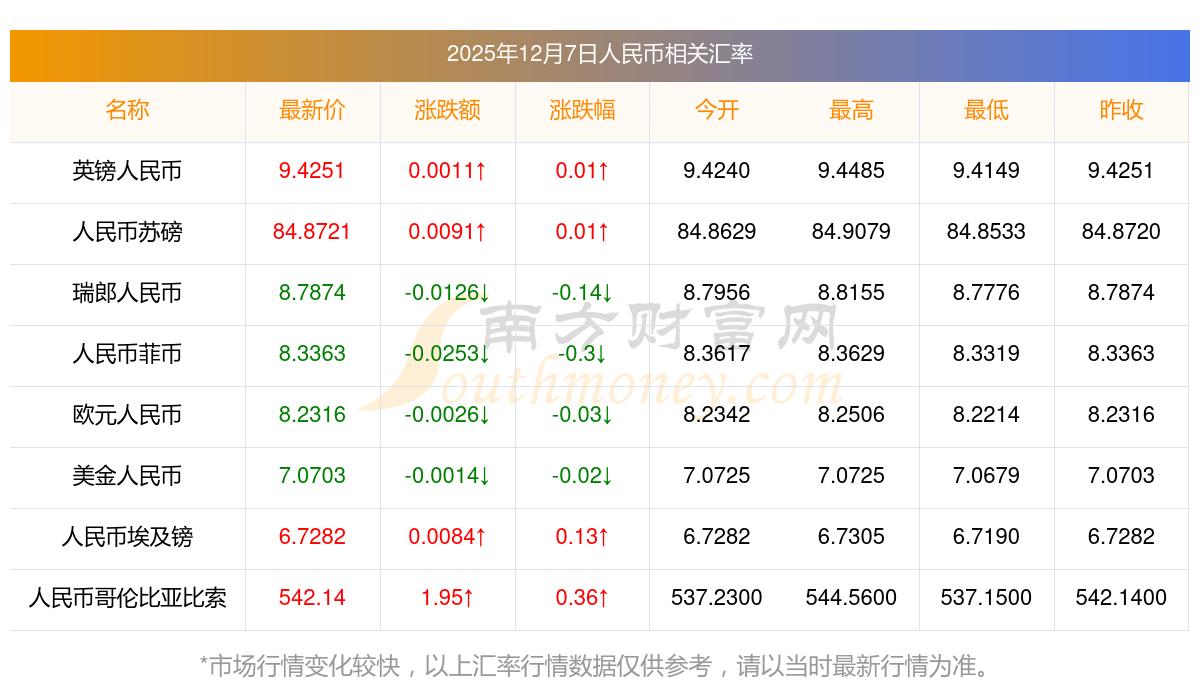Select the change amount -0.0253↓
The height and width of the screenshot is (697, 1200).
coord(447,354)
